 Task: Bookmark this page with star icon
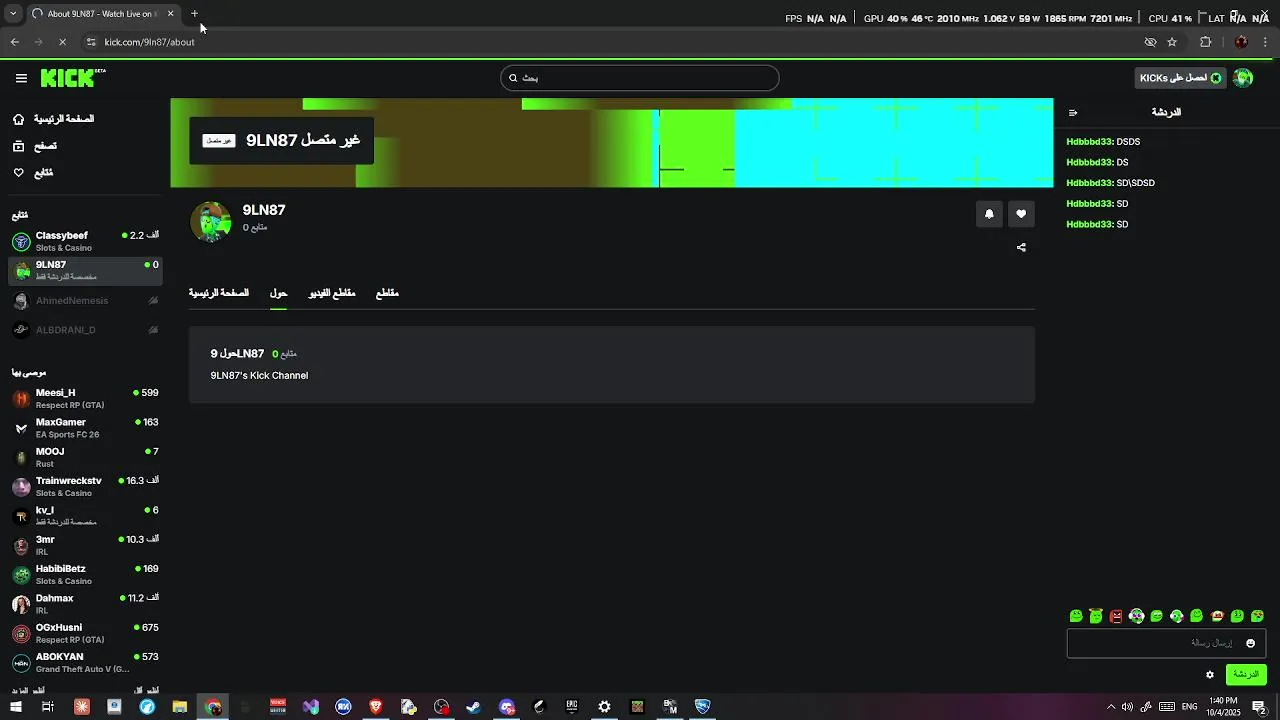click(1172, 42)
